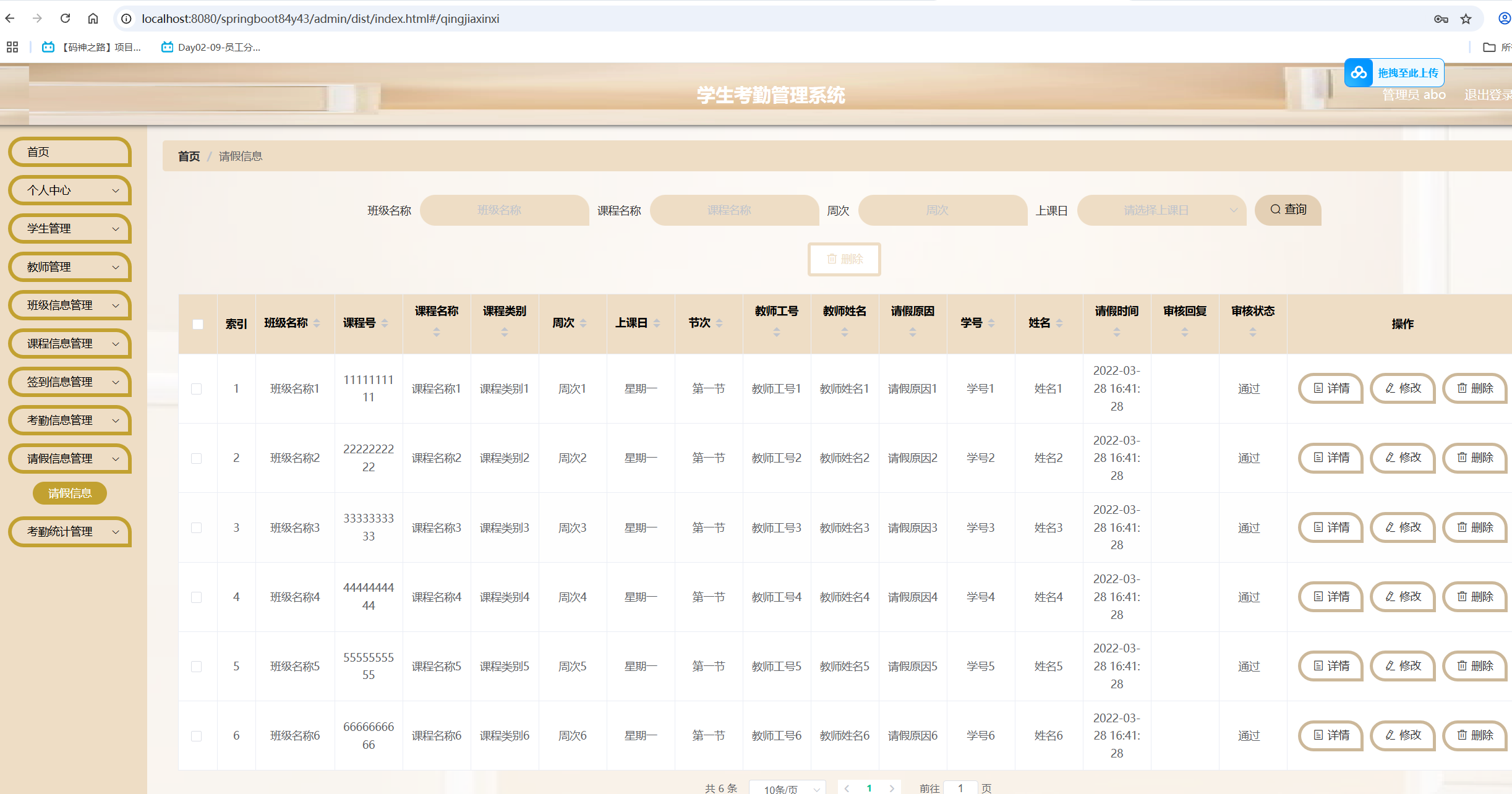
Task: Check the checkbox for row 4
Action: click(x=197, y=597)
